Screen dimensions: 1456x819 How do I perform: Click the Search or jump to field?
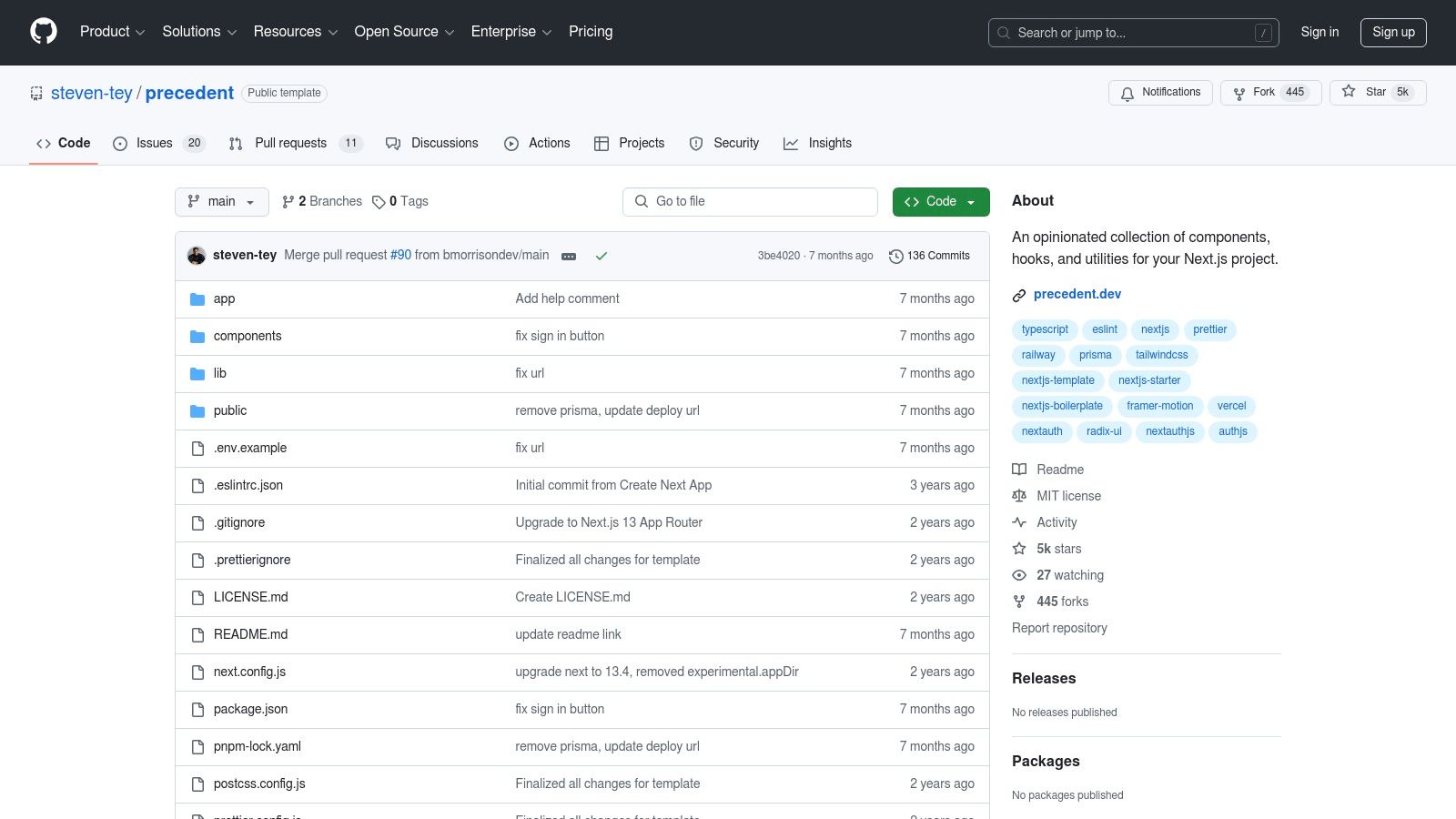tap(1134, 33)
